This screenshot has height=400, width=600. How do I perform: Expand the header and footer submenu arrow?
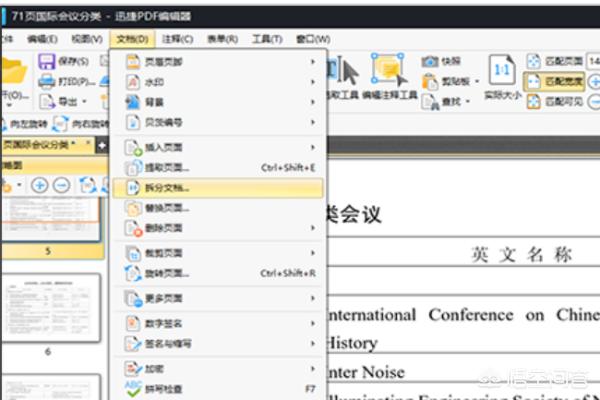point(313,62)
